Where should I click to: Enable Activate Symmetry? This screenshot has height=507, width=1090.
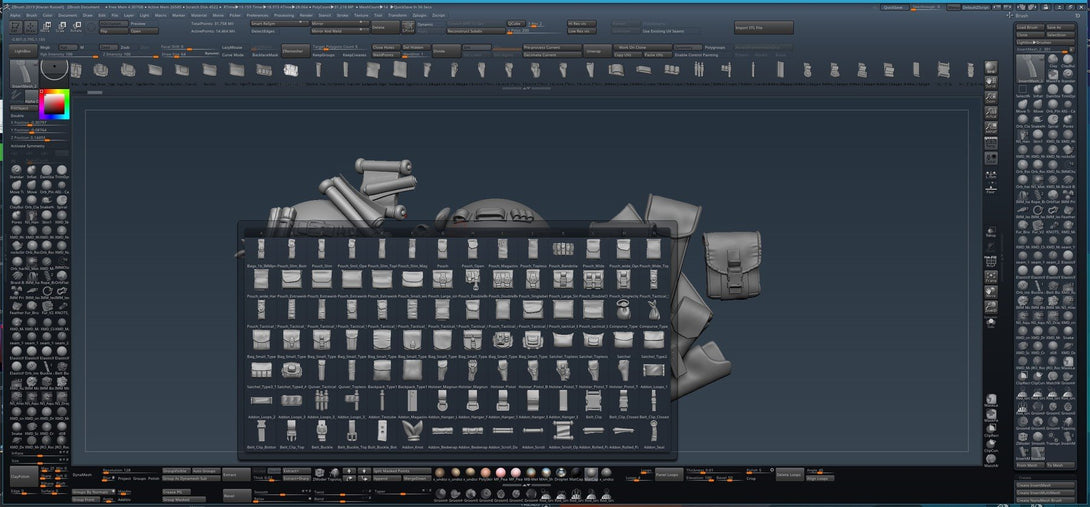29,147
